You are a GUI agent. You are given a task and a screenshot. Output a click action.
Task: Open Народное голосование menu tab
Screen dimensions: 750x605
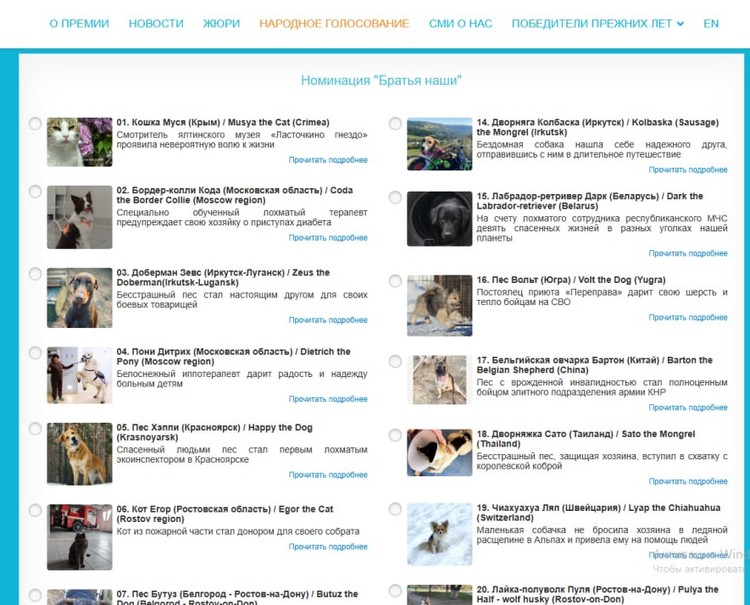pos(334,23)
